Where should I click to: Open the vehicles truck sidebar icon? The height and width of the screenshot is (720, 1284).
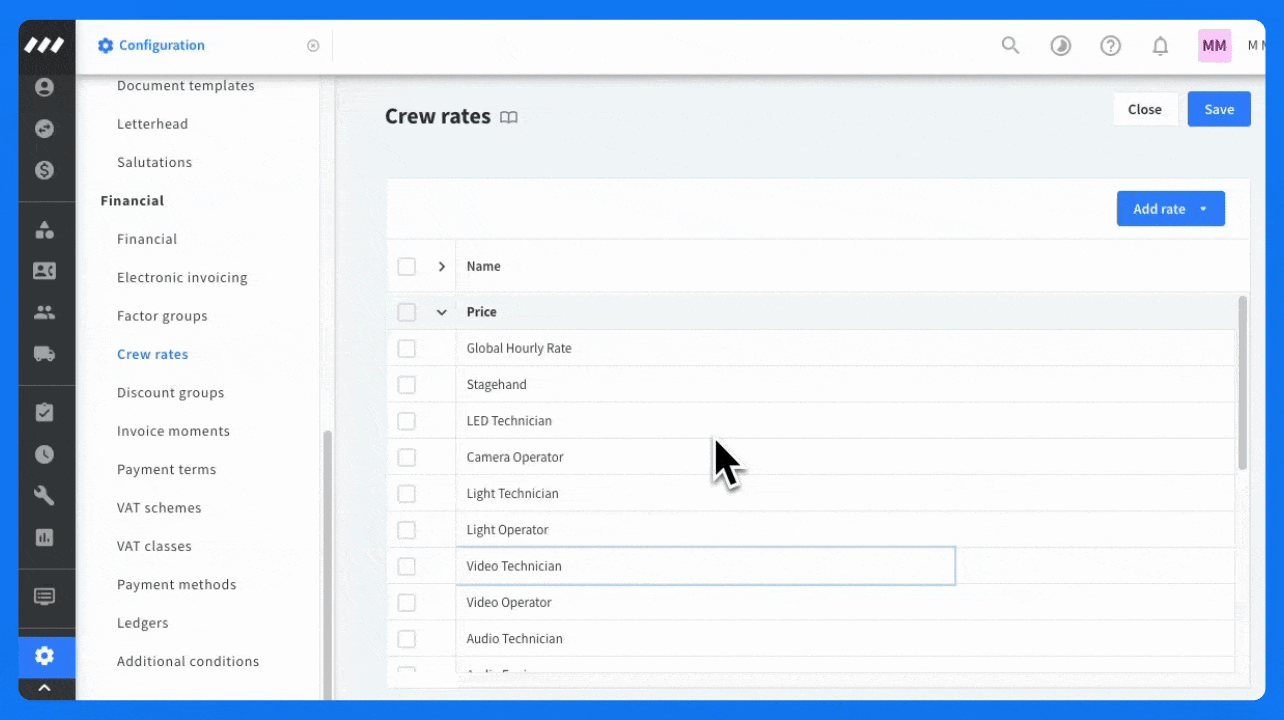point(44,353)
